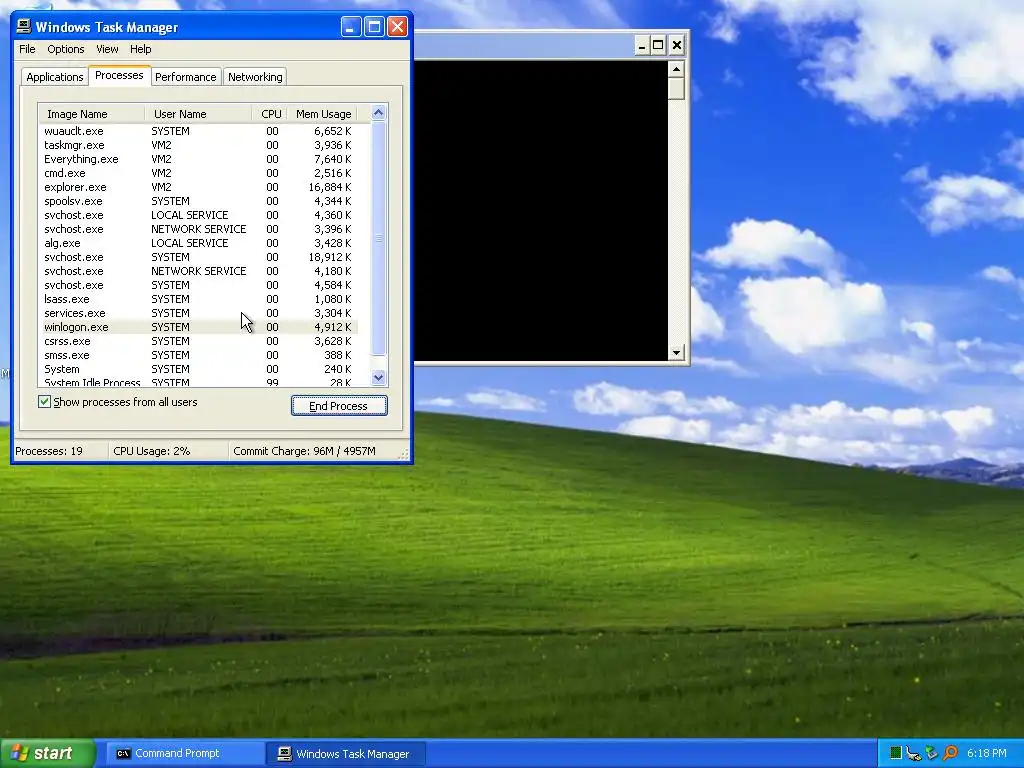Select the services.exe process
This screenshot has width=1024, height=768.
coord(199,313)
